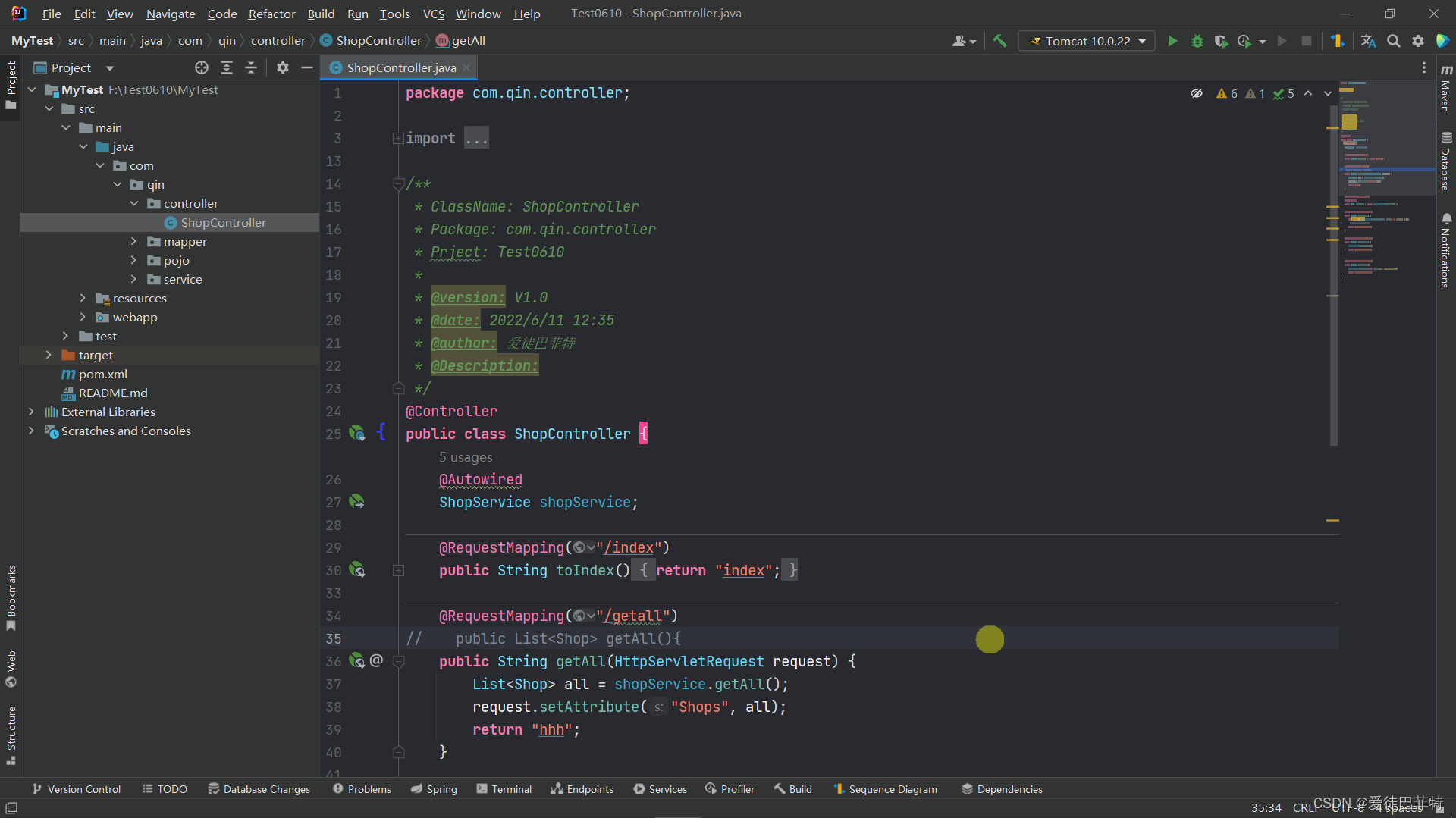This screenshot has width=1456, height=818.
Task: Open the Build menu
Action: click(321, 14)
